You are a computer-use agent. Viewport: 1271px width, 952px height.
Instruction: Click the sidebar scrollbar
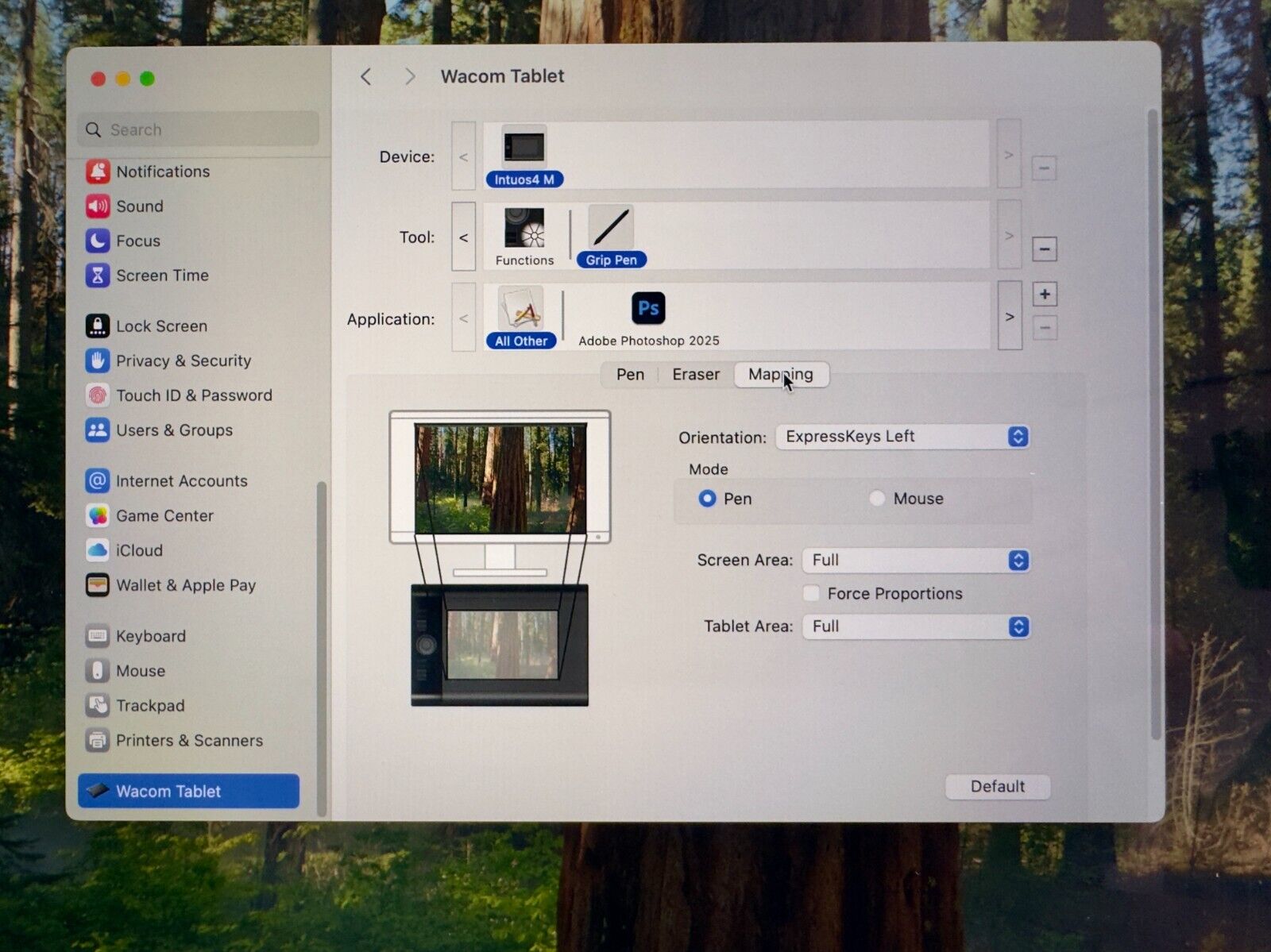(322, 647)
